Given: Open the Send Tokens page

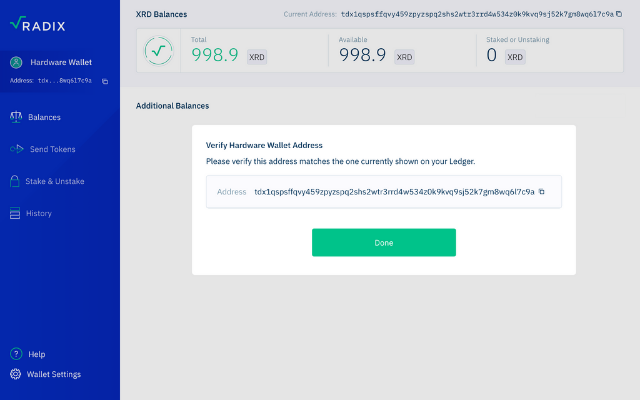Looking at the screenshot, I should pyautogui.click(x=53, y=149).
